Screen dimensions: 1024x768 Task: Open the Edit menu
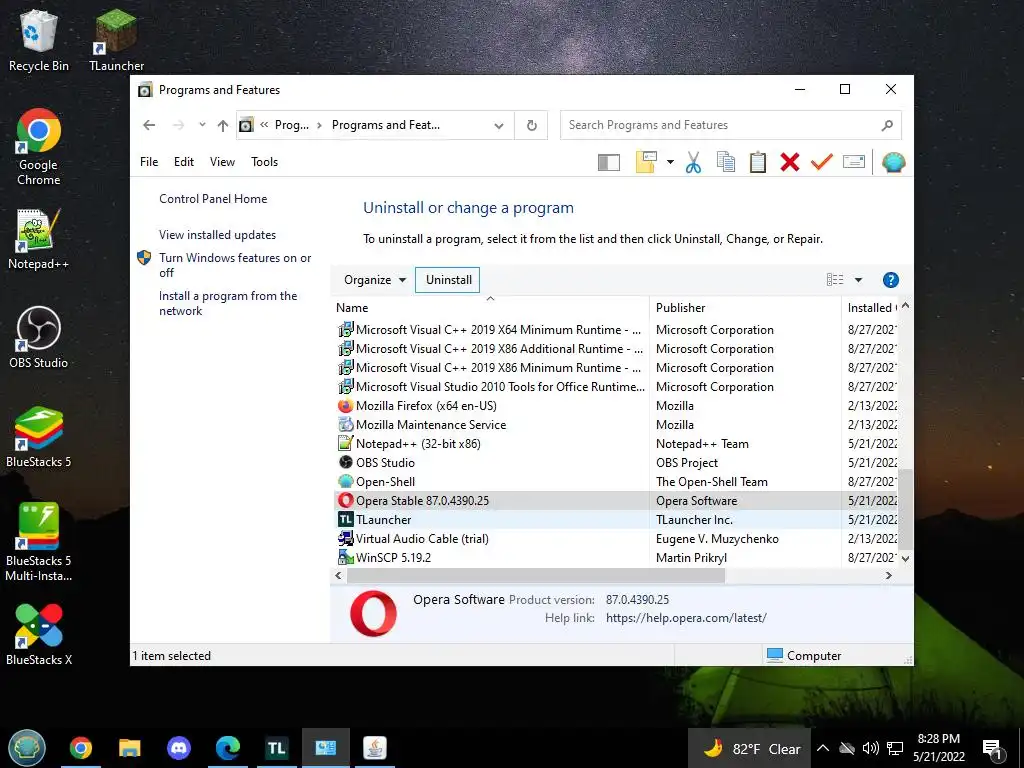coord(184,162)
